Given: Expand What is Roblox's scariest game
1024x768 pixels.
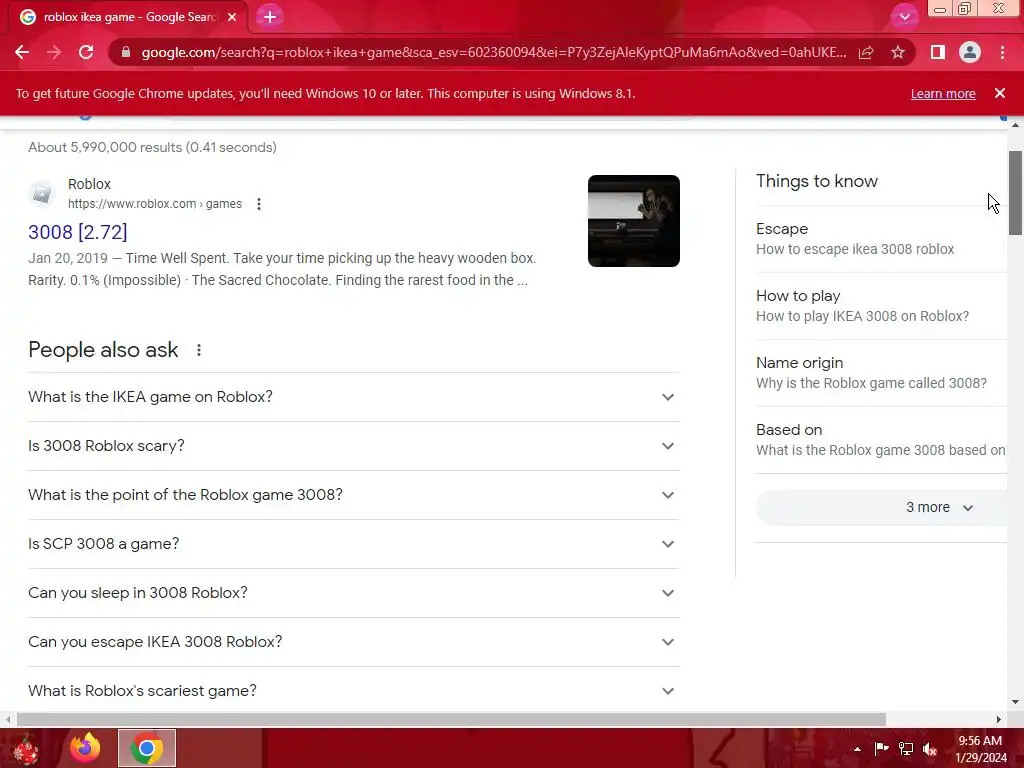Looking at the screenshot, I should [x=354, y=691].
